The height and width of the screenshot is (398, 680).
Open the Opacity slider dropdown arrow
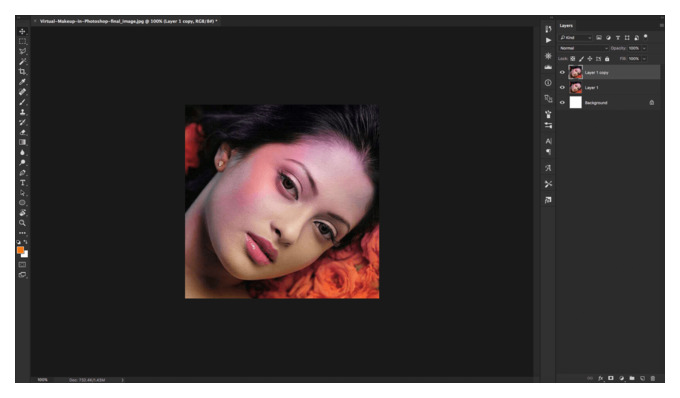tap(644, 48)
